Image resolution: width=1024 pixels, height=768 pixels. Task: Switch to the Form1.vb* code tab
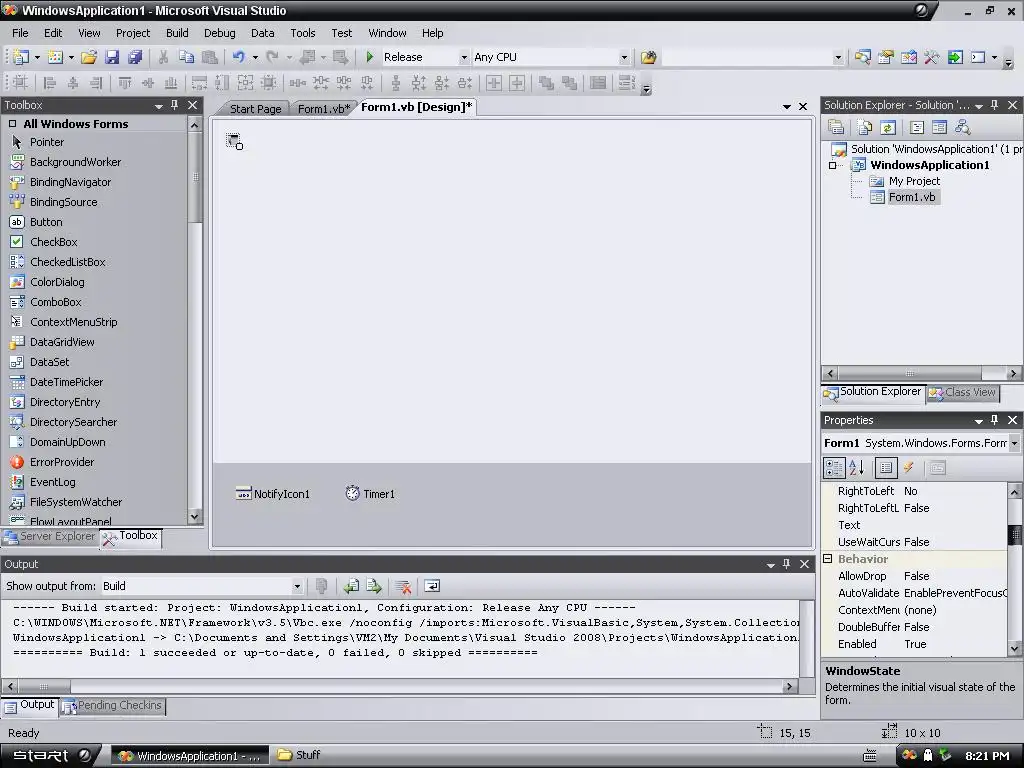coord(323,108)
